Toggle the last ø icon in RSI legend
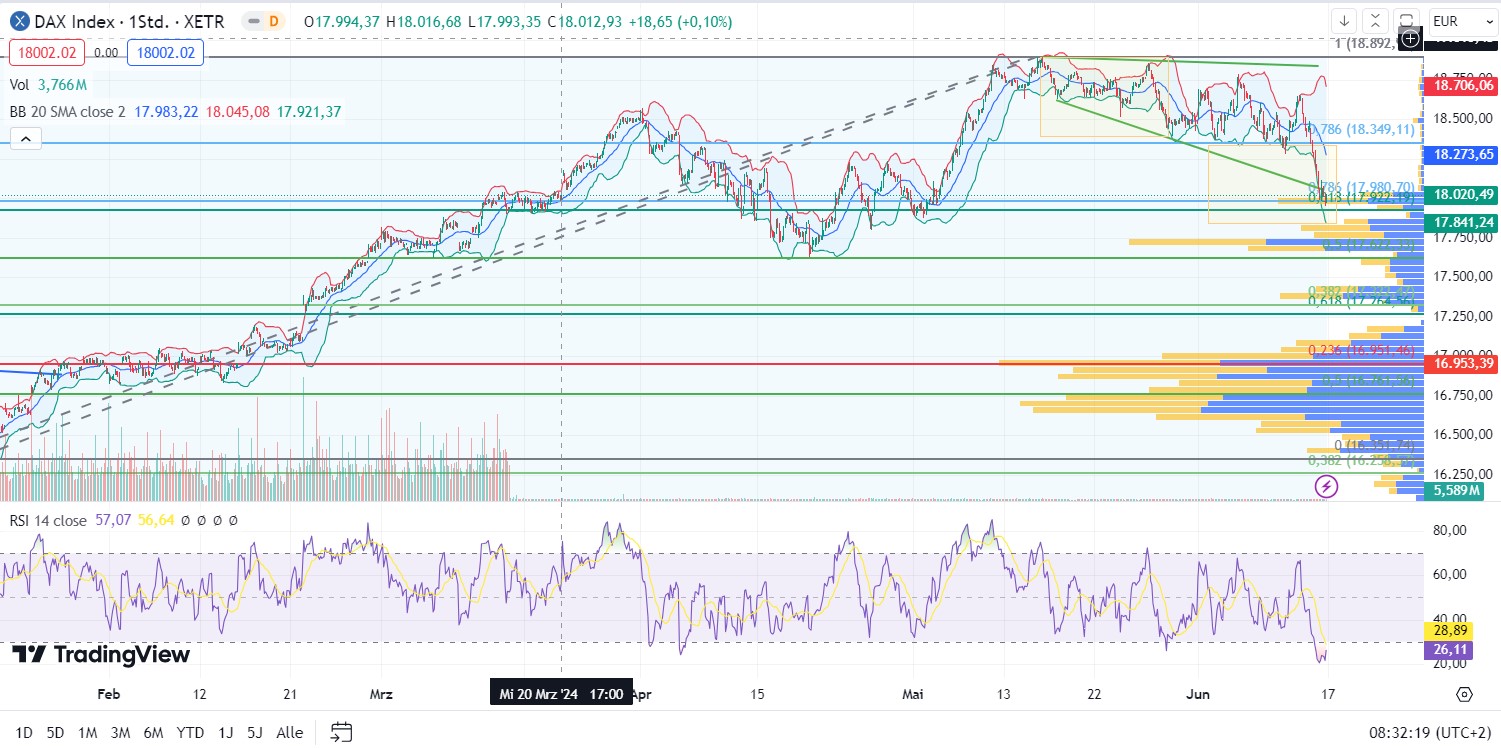 tap(234, 520)
